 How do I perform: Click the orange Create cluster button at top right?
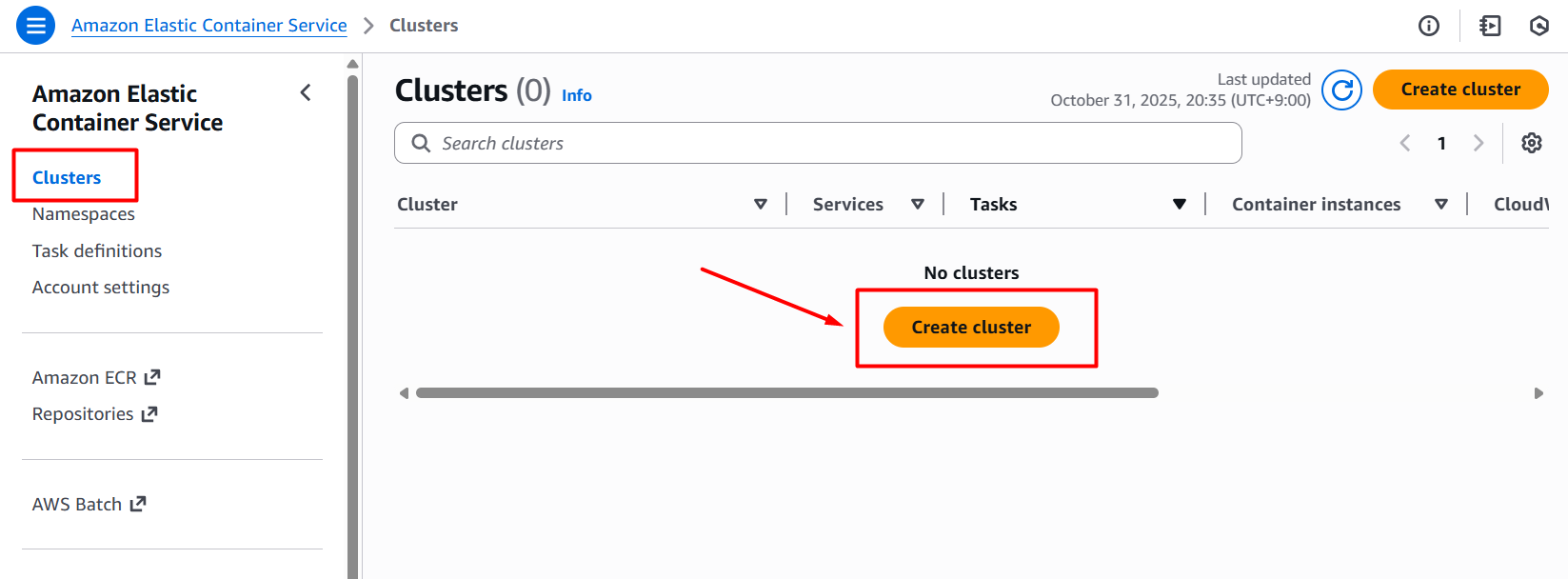coord(1460,90)
